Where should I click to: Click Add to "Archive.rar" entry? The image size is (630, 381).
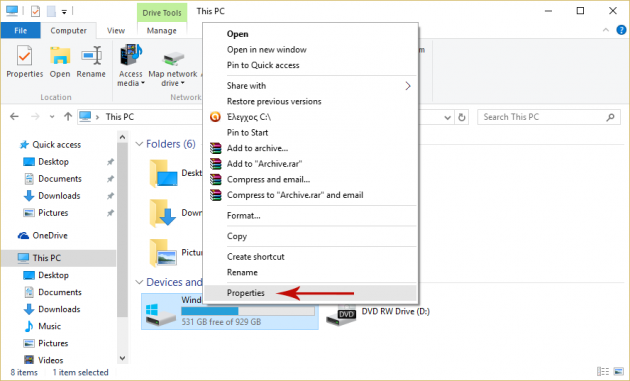tap(310, 164)
